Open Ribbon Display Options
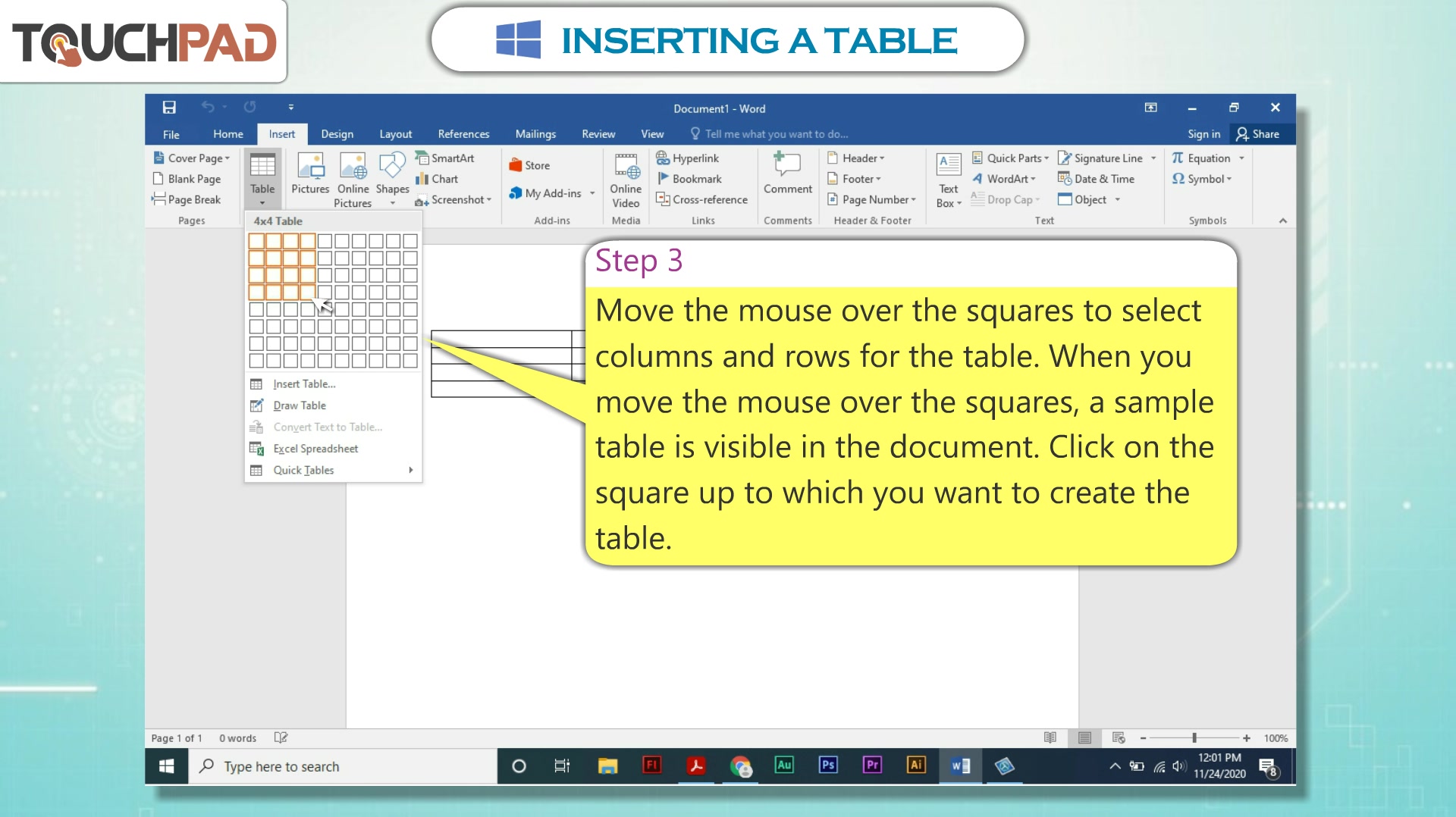 (x=1150, y=108)
